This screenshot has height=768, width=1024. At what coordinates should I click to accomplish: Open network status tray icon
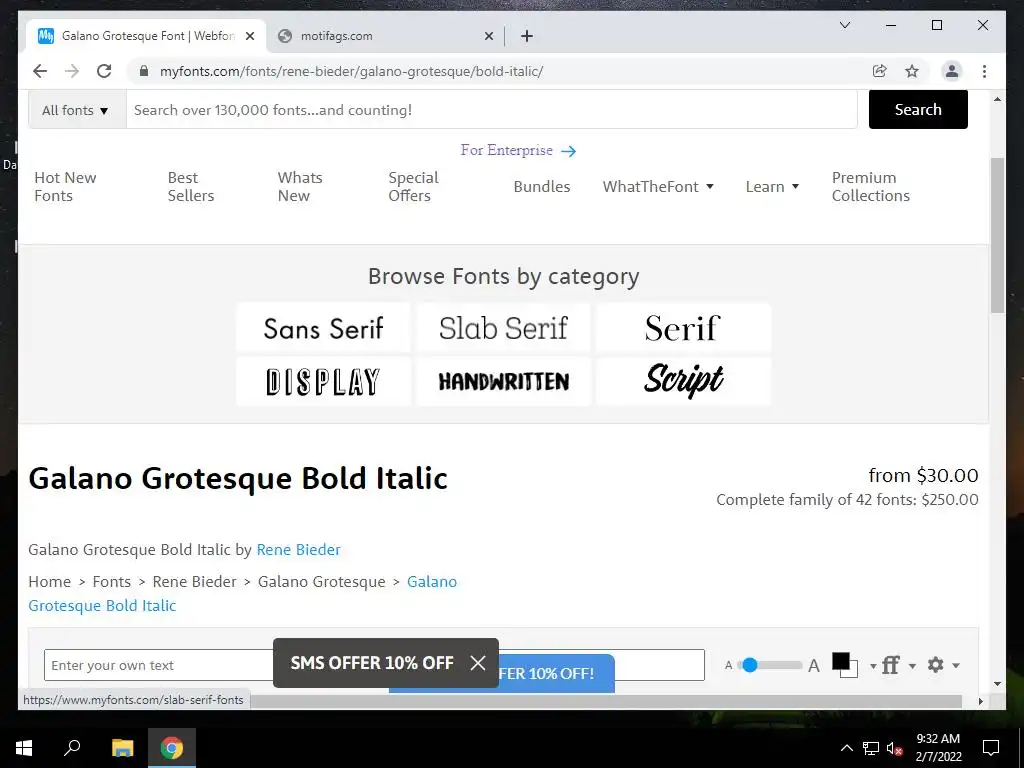tap(871, 748)
